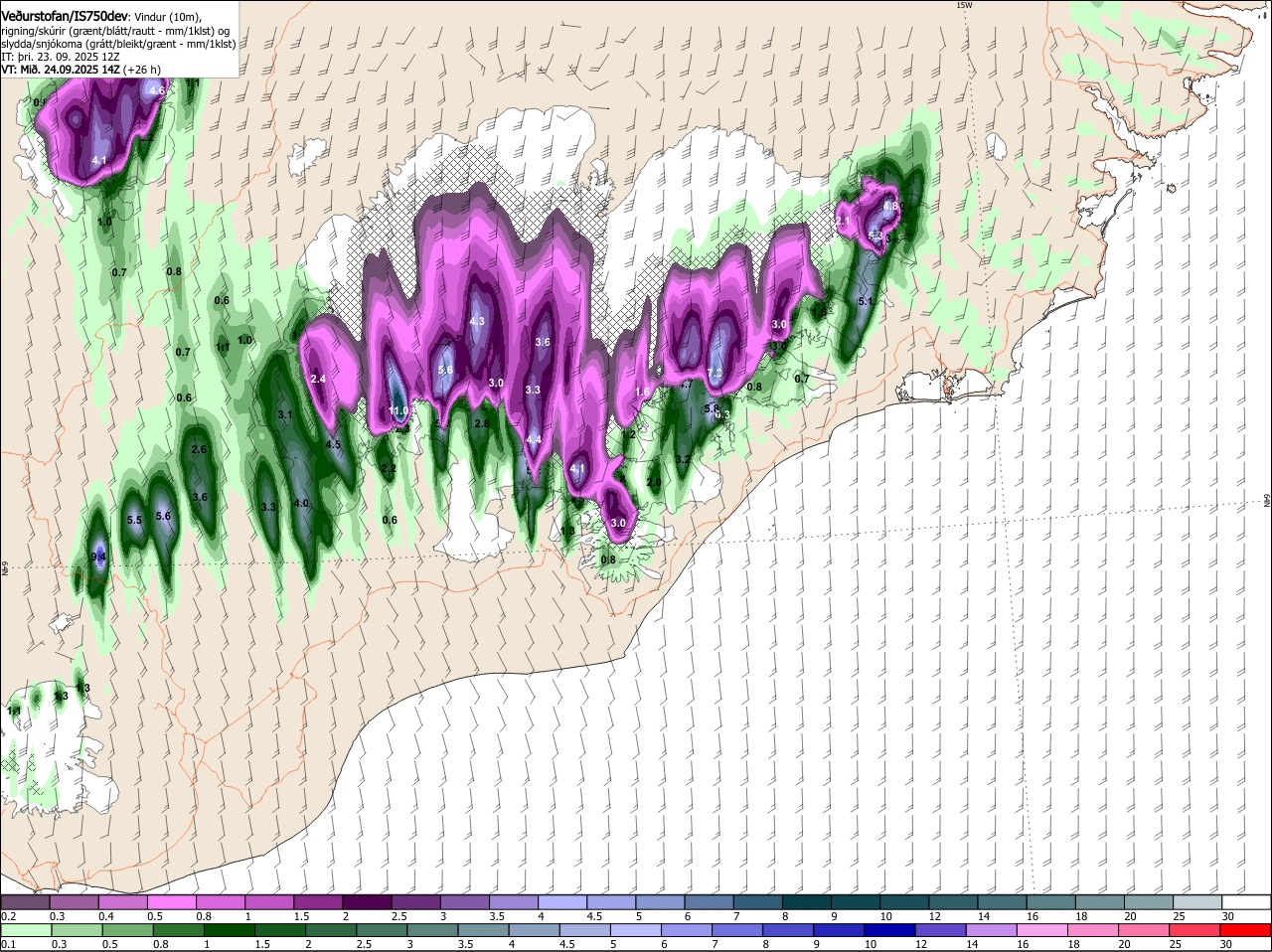
Task: Click the 2.1 snowfall value on the map
Action: coord(844,220)
